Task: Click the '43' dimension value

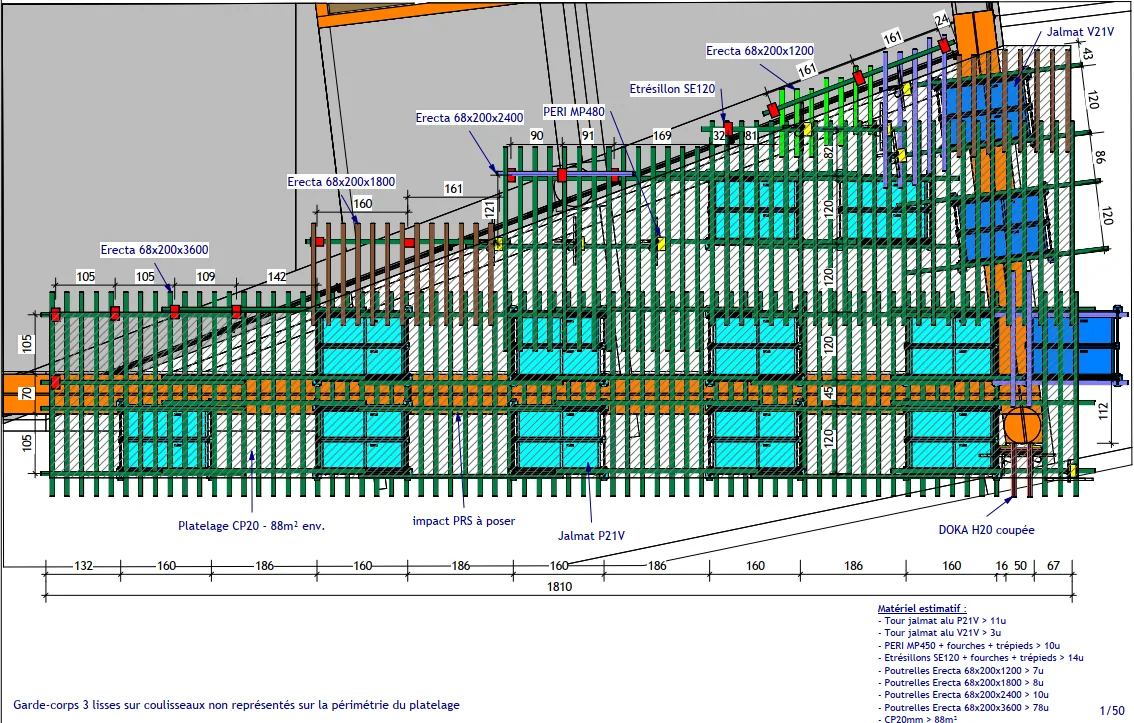Action: coord(1088,53)
